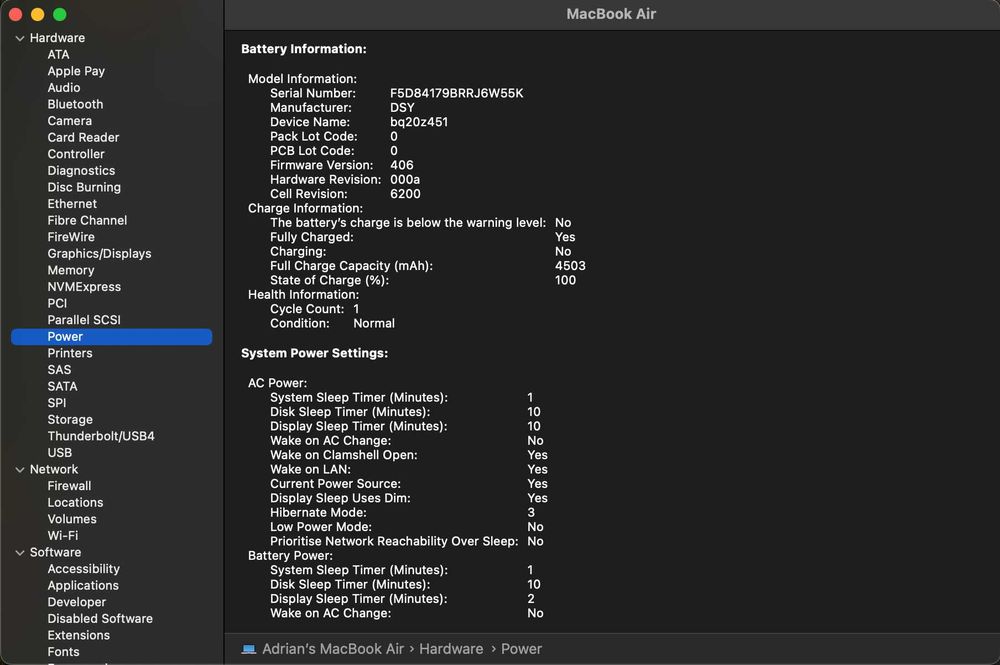
Task: Click Power in the path bar
Action: 521,649
